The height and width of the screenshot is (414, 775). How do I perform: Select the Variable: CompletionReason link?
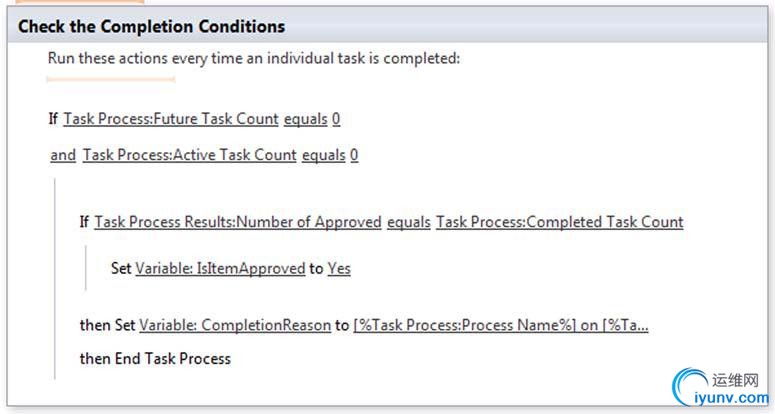click(x=235, y=325)
